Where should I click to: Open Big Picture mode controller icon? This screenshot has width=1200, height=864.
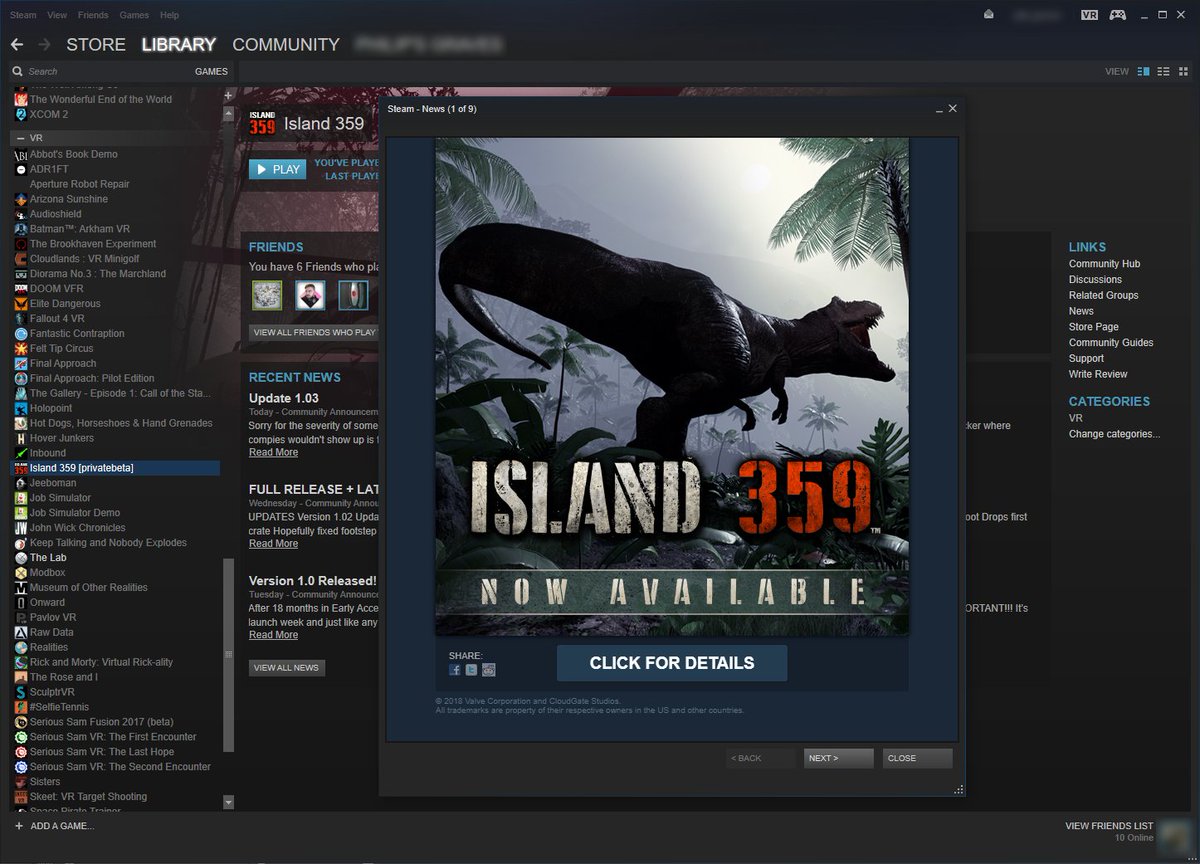click(x=1118, y=15)
